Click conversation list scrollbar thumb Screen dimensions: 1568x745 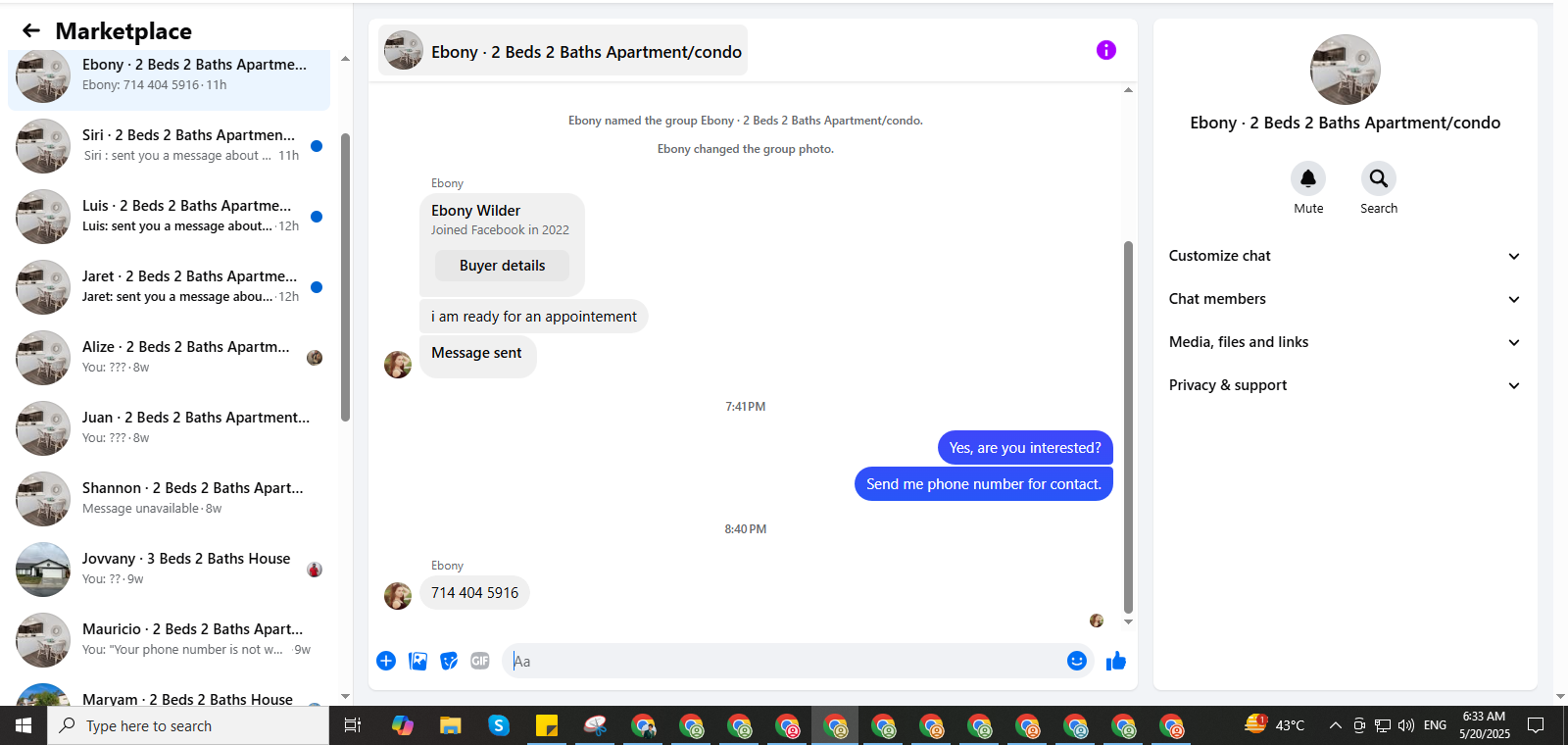pos(345,277)
